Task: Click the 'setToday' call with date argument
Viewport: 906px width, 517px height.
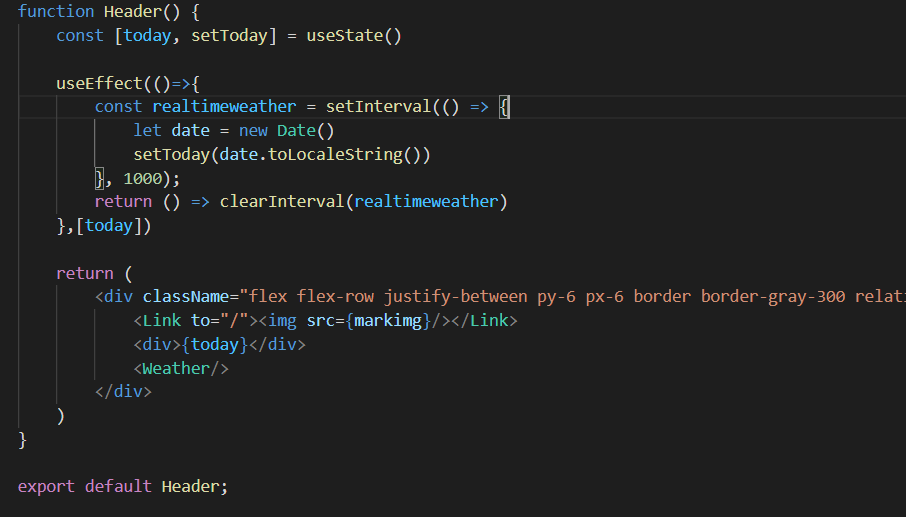Action: point(172,154)
